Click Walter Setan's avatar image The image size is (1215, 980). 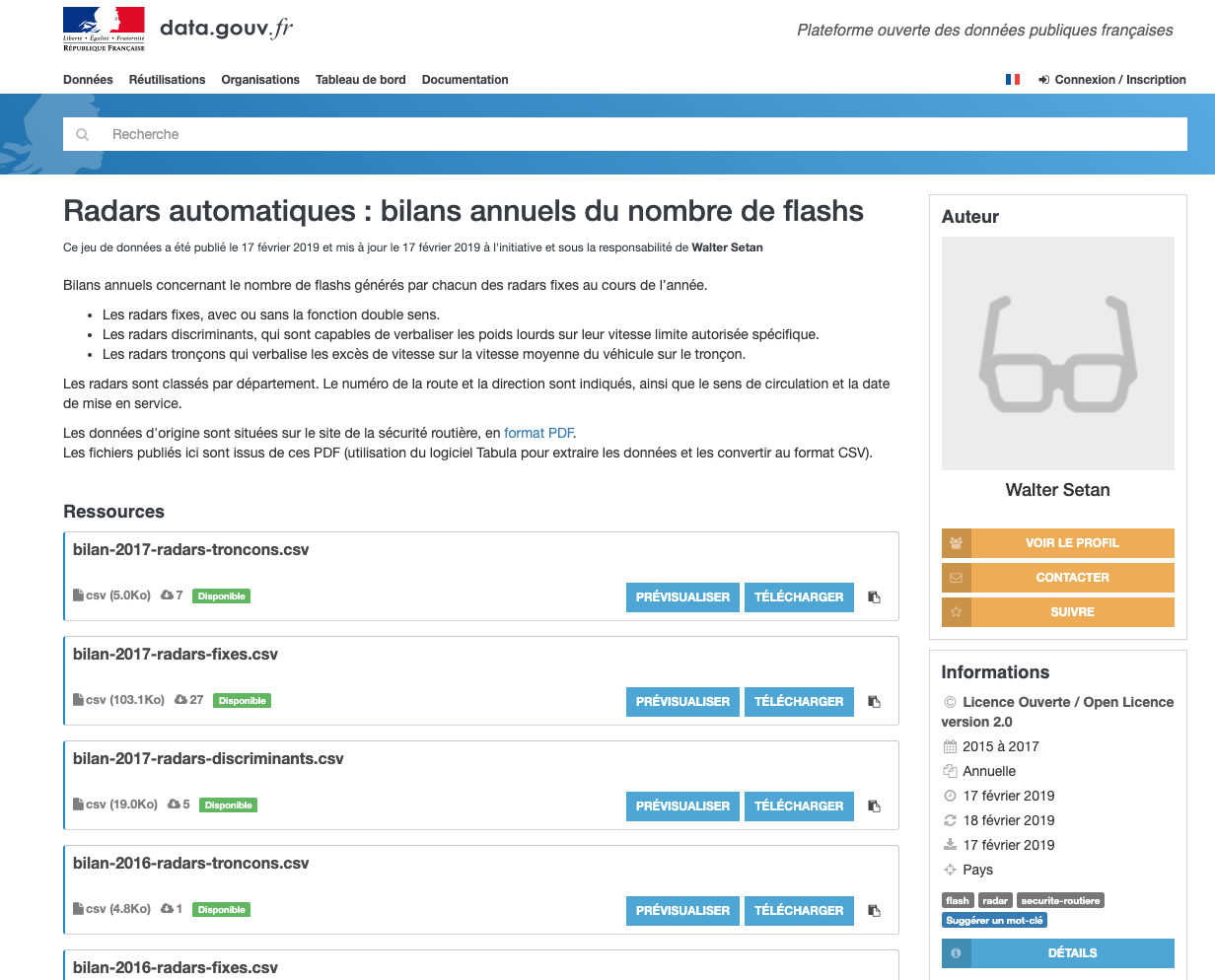click(1057, 353)
